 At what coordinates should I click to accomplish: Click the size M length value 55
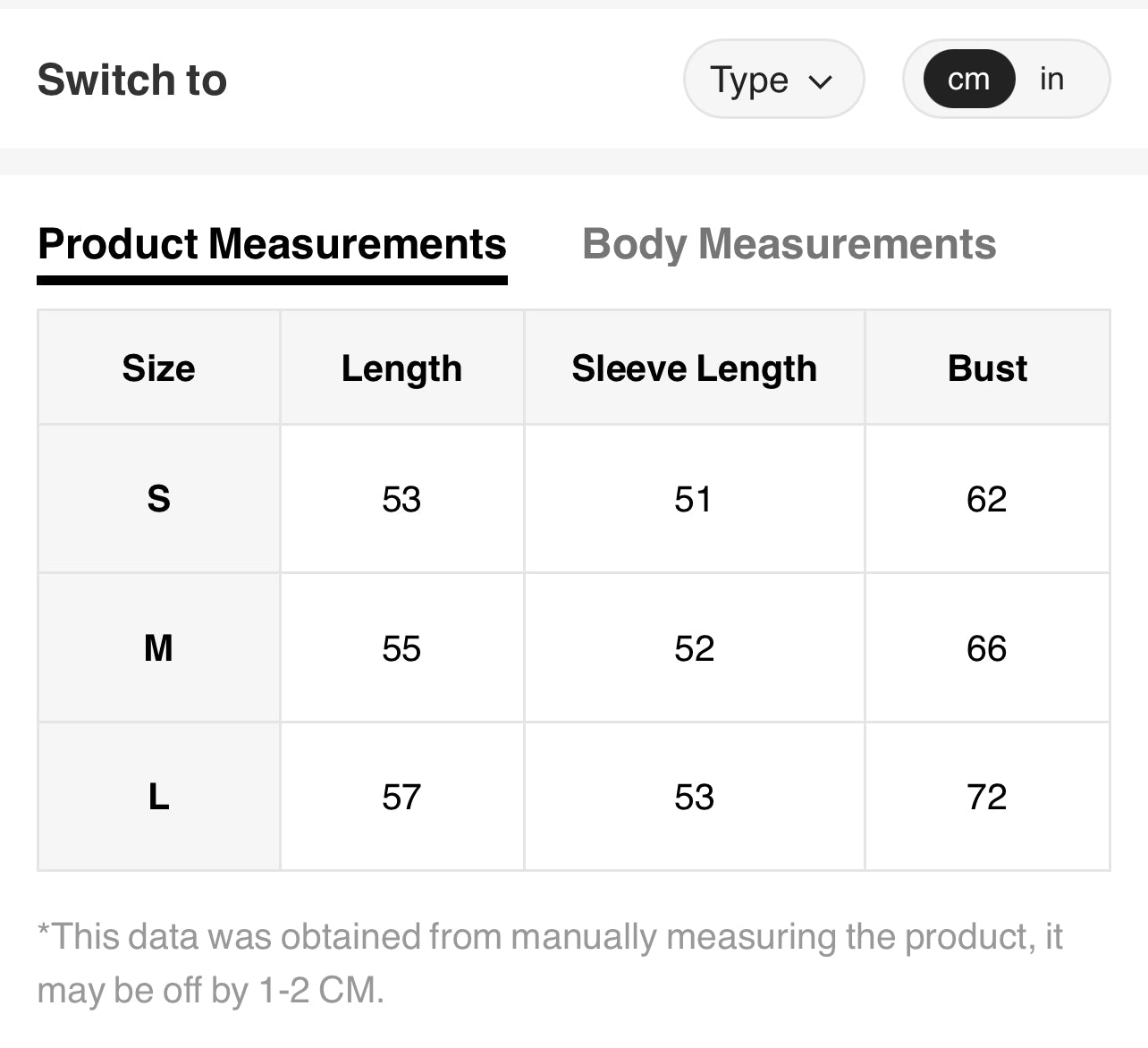click(401, 648)
